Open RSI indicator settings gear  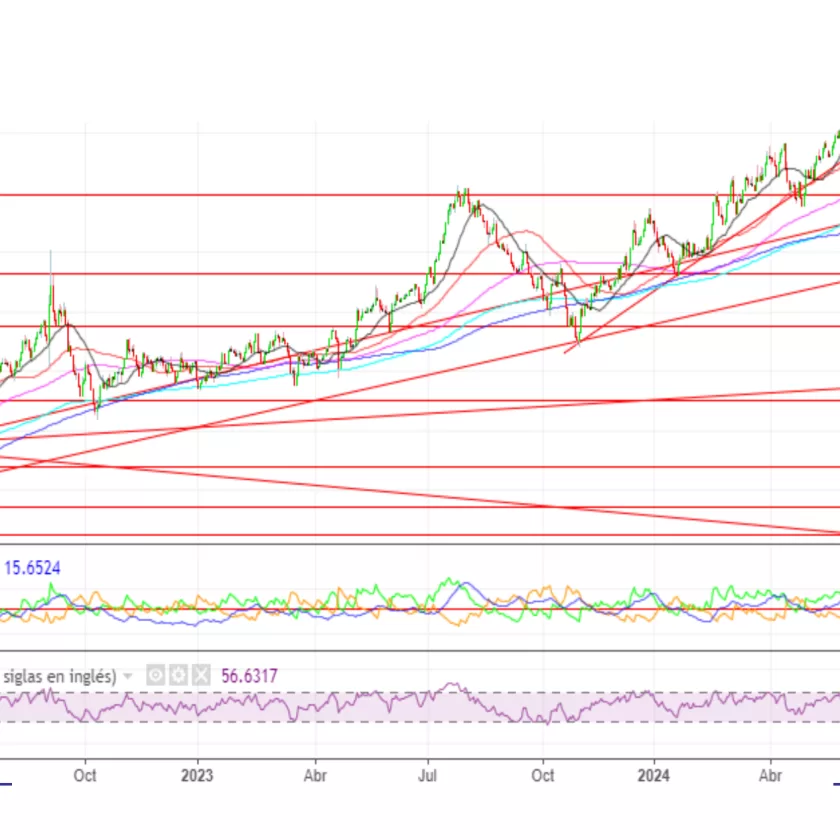[x=177, y=675]
